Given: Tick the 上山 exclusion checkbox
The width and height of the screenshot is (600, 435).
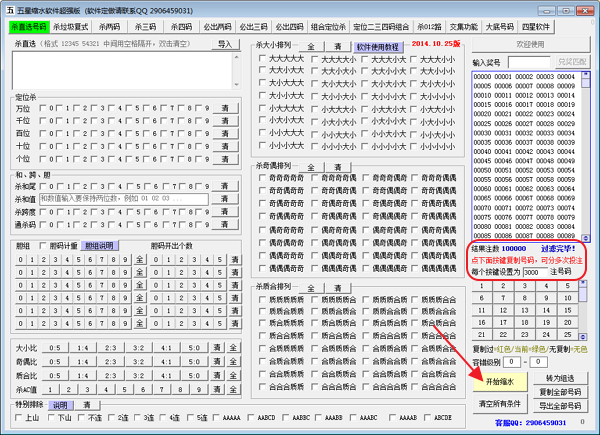Looking at the screenshot, I should tap(20, 418).
